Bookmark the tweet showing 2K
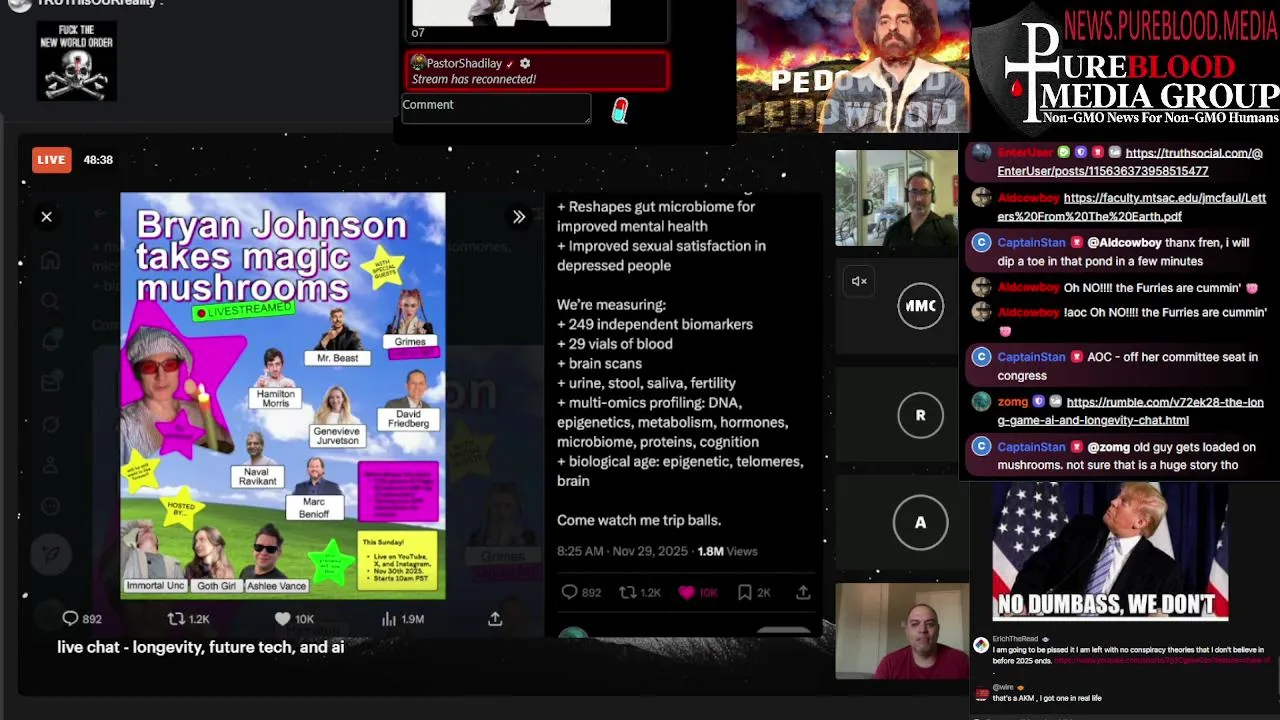The height and width of the screenshot is (720, 1280). (744, 592)
